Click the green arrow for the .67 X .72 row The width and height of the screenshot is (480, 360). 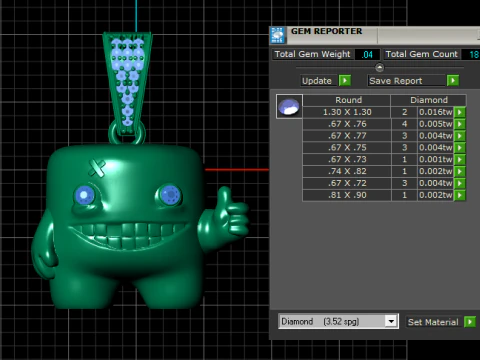(460, 183)
